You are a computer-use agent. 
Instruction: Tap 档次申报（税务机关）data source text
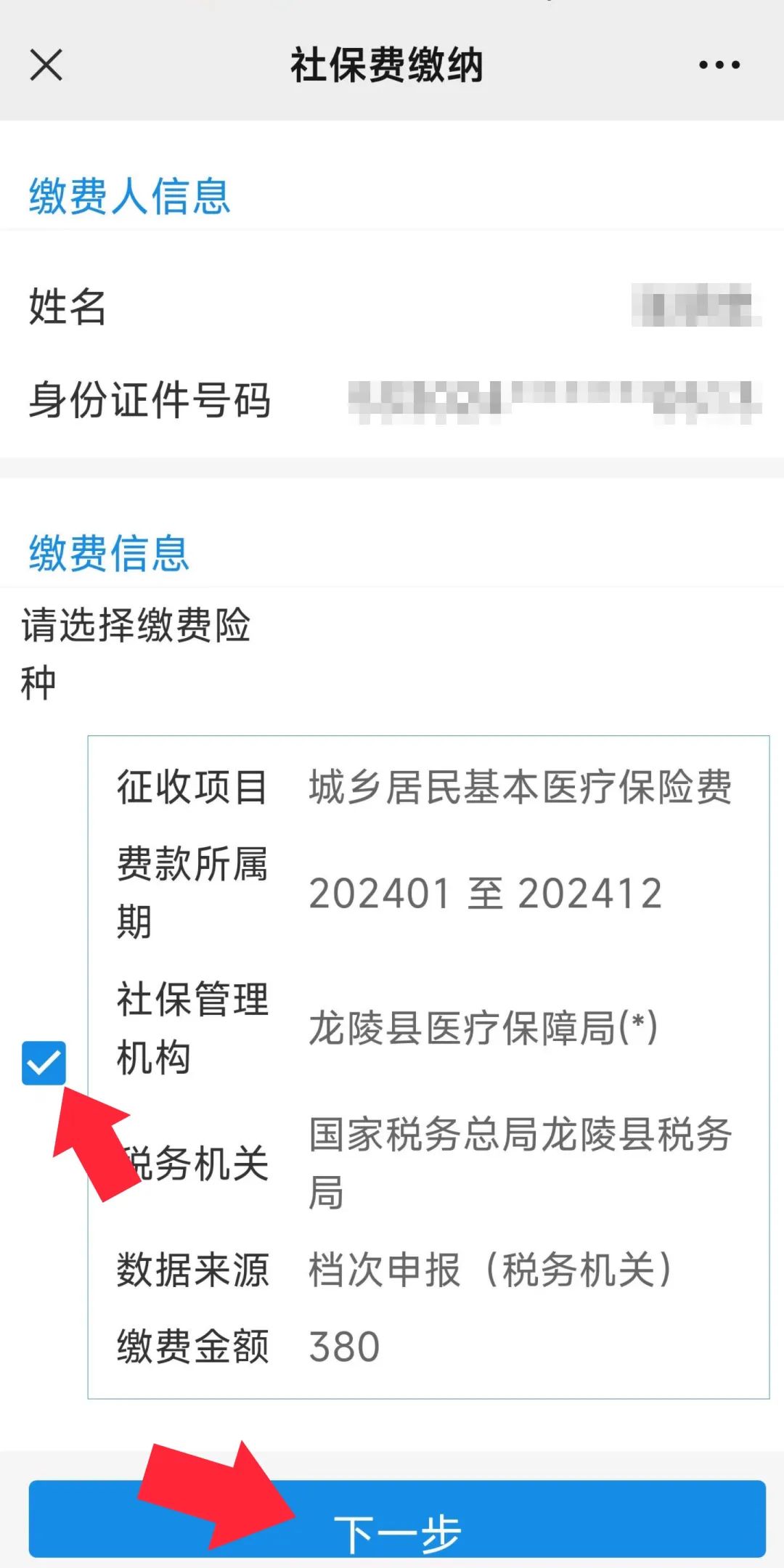[x=491, y=1270]
